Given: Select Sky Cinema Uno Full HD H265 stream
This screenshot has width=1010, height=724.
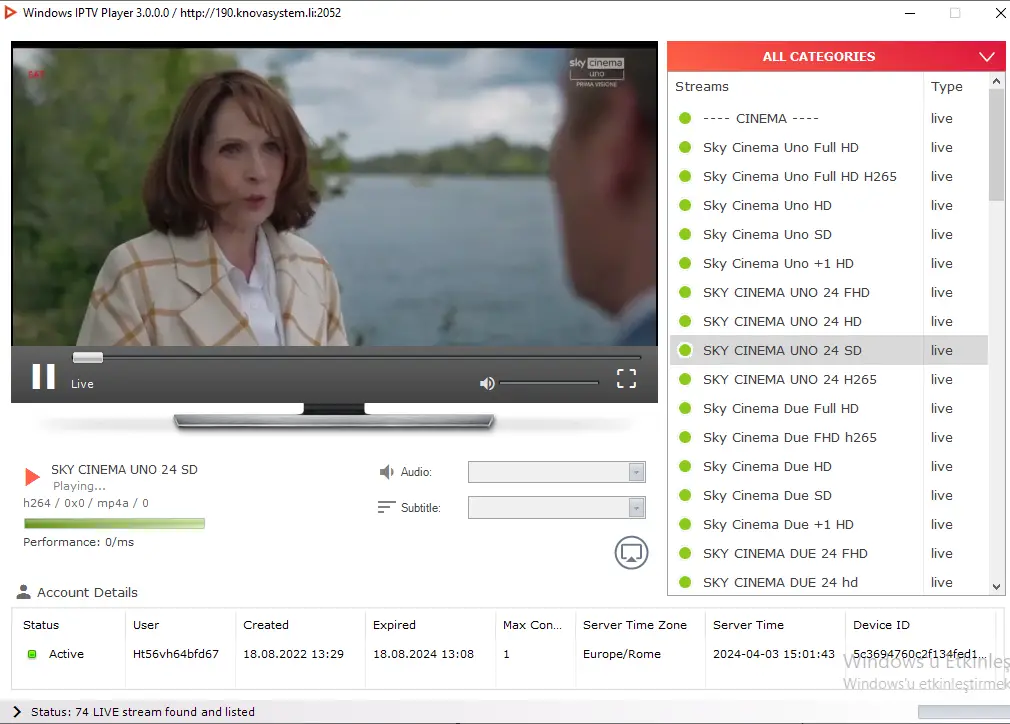Looking at the screenshot, I should (x=828, y=176).
